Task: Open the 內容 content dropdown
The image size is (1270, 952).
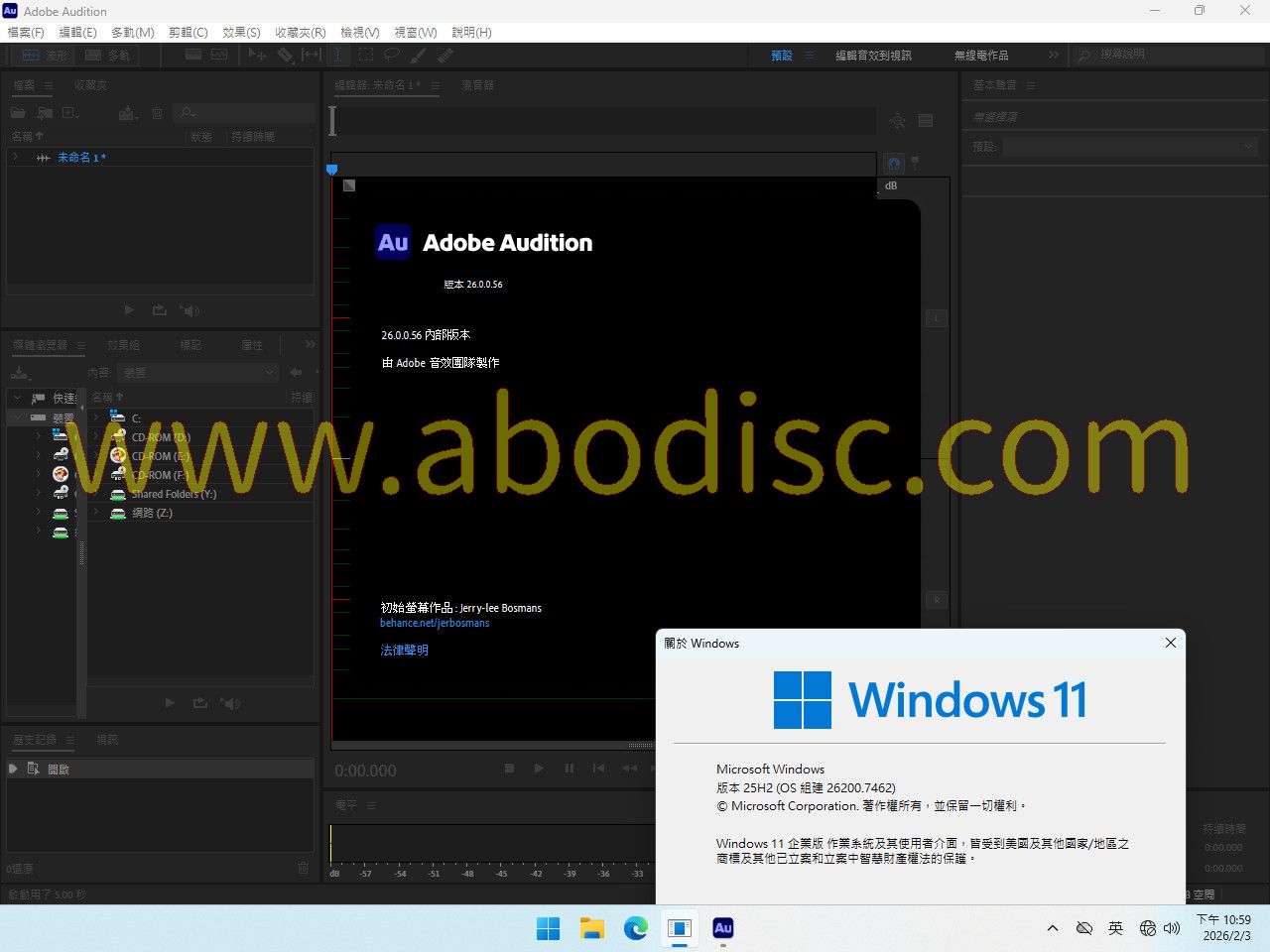Action: click(x=198, y=373)
